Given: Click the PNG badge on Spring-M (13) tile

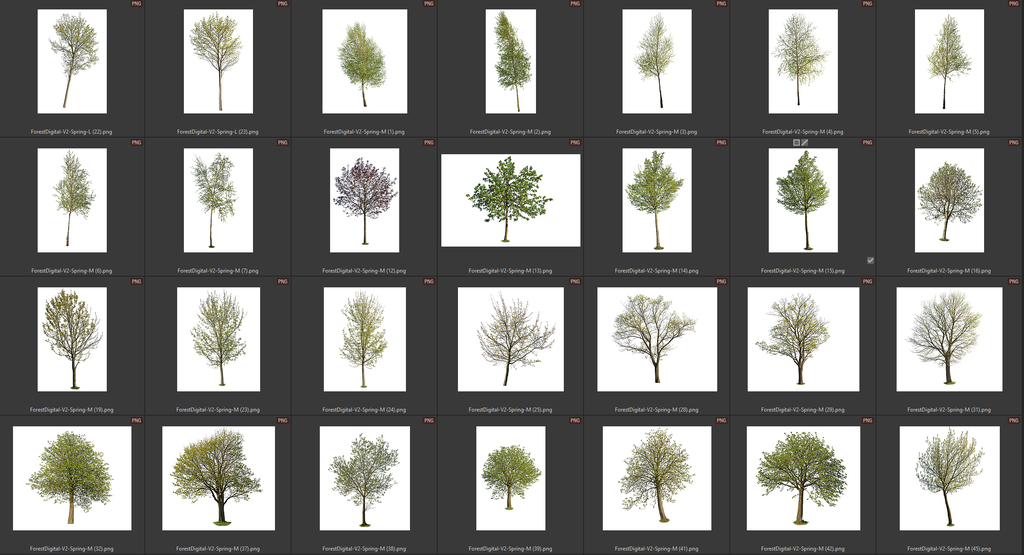Looking at the screenshot, I should click(575, 143).
